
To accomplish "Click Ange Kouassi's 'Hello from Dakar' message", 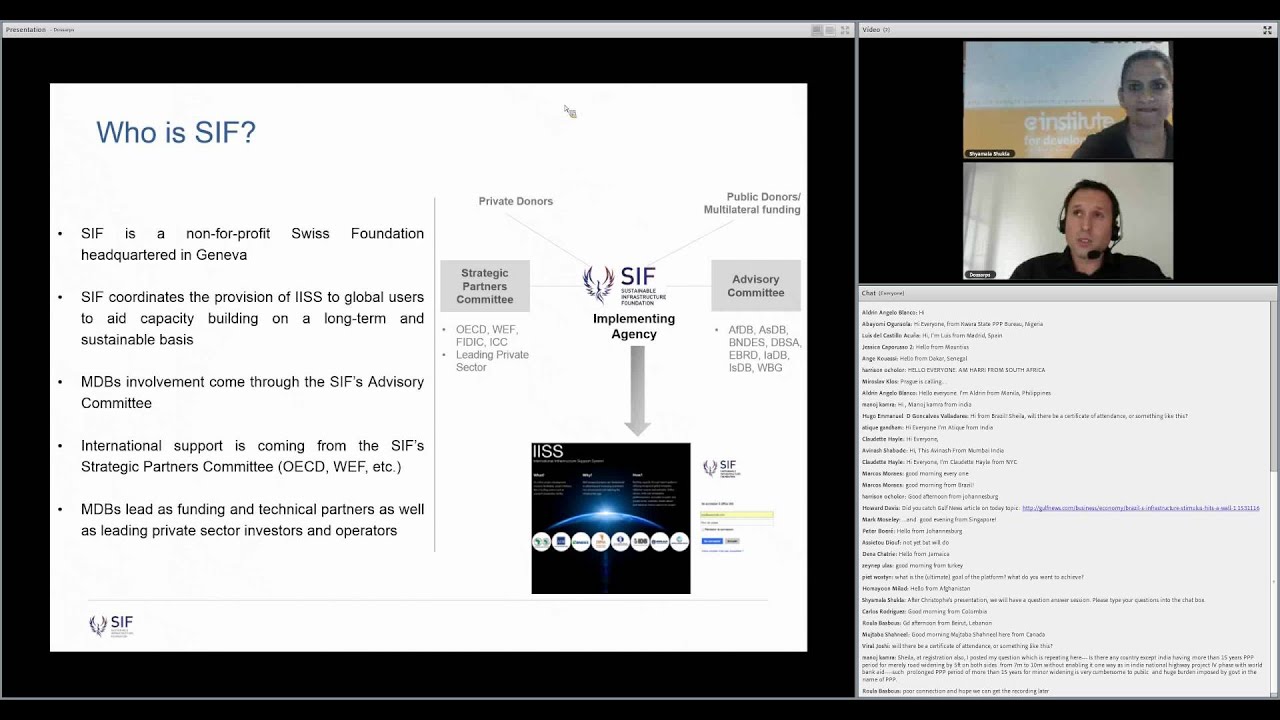I will click(x=915, y=358).
